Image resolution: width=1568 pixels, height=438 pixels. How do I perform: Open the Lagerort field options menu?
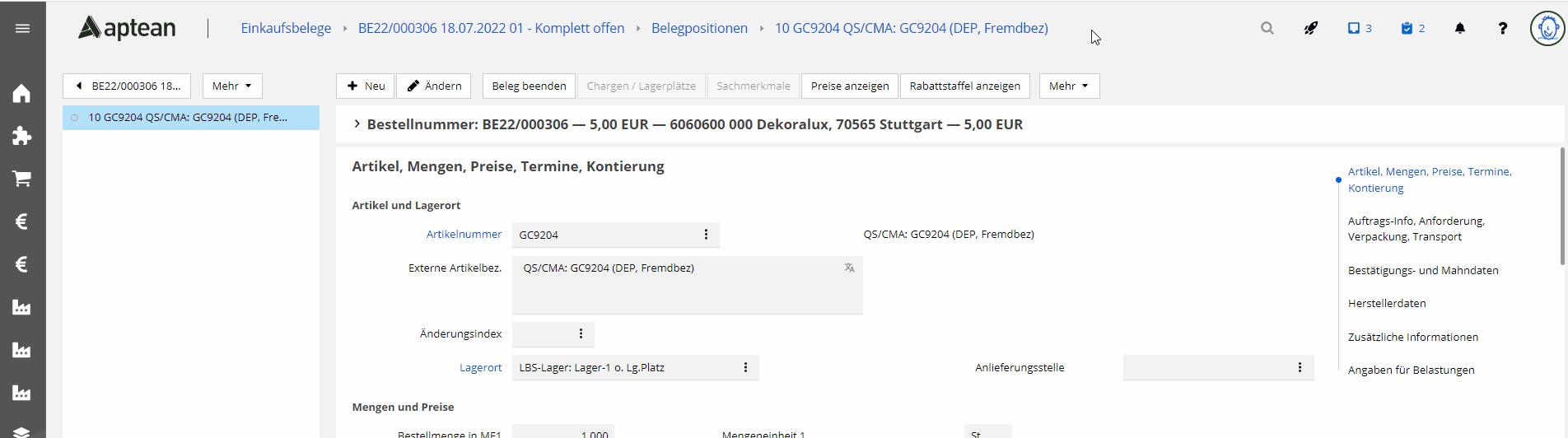click(x=745, y=368)
